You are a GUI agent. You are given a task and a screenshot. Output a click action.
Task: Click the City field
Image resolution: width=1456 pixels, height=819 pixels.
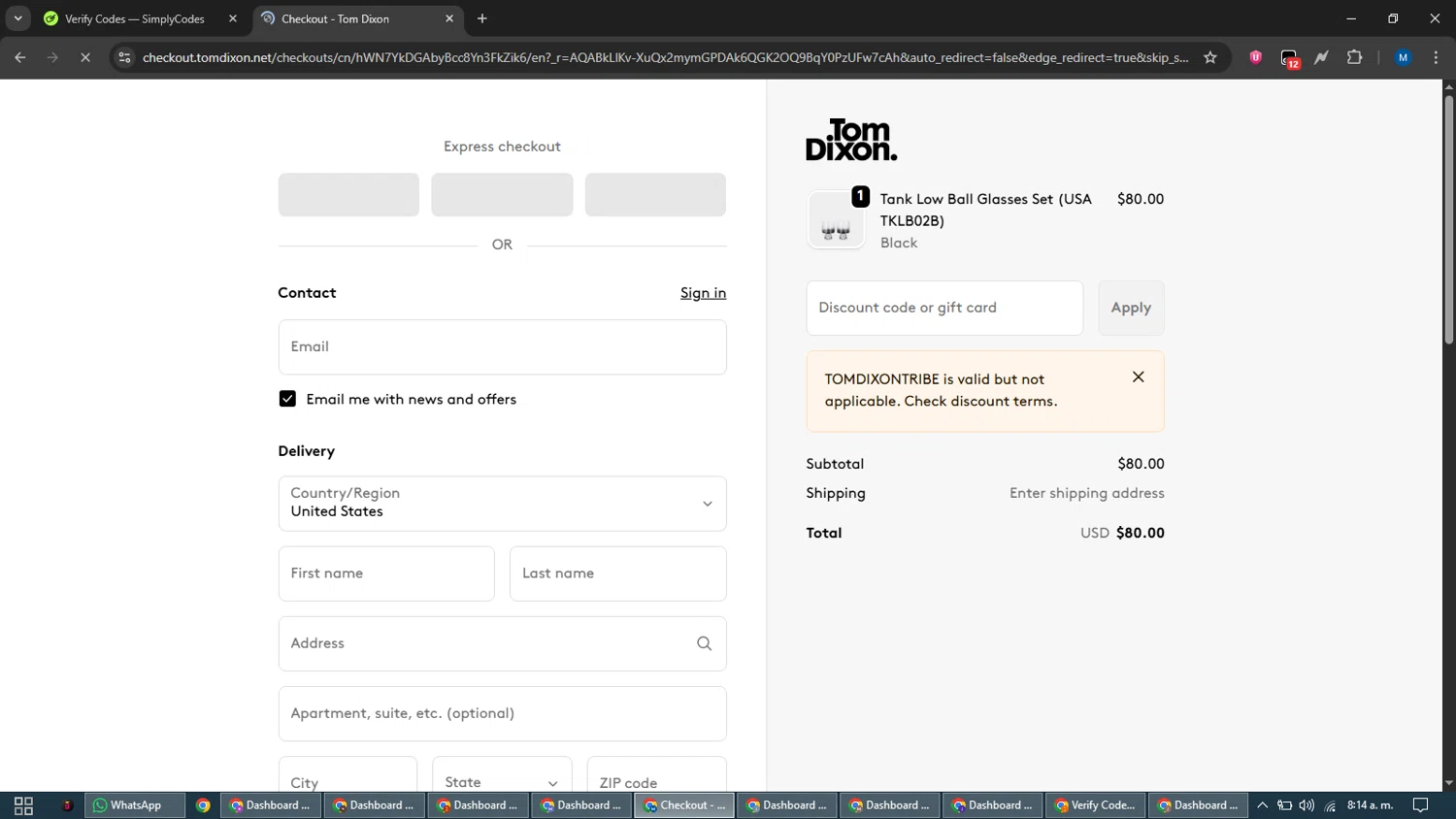[347, 775]
